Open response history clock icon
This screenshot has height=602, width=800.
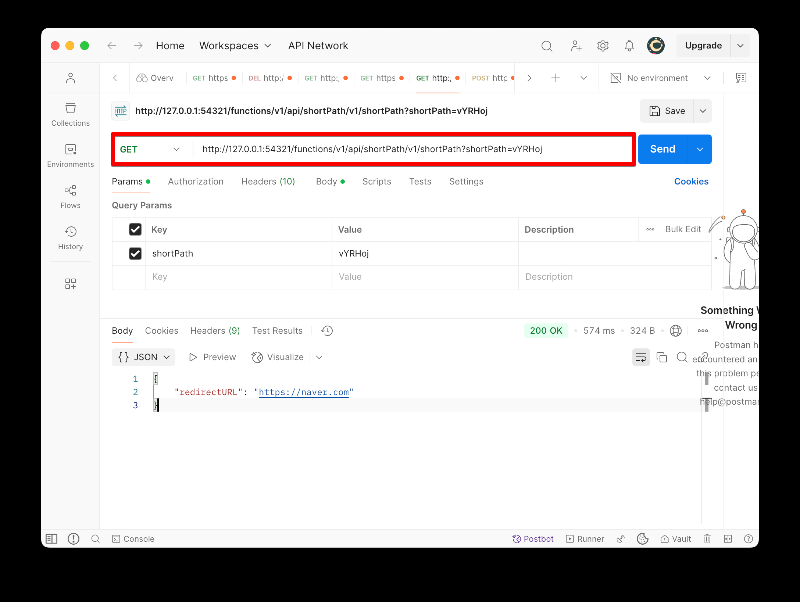(327, 331)
